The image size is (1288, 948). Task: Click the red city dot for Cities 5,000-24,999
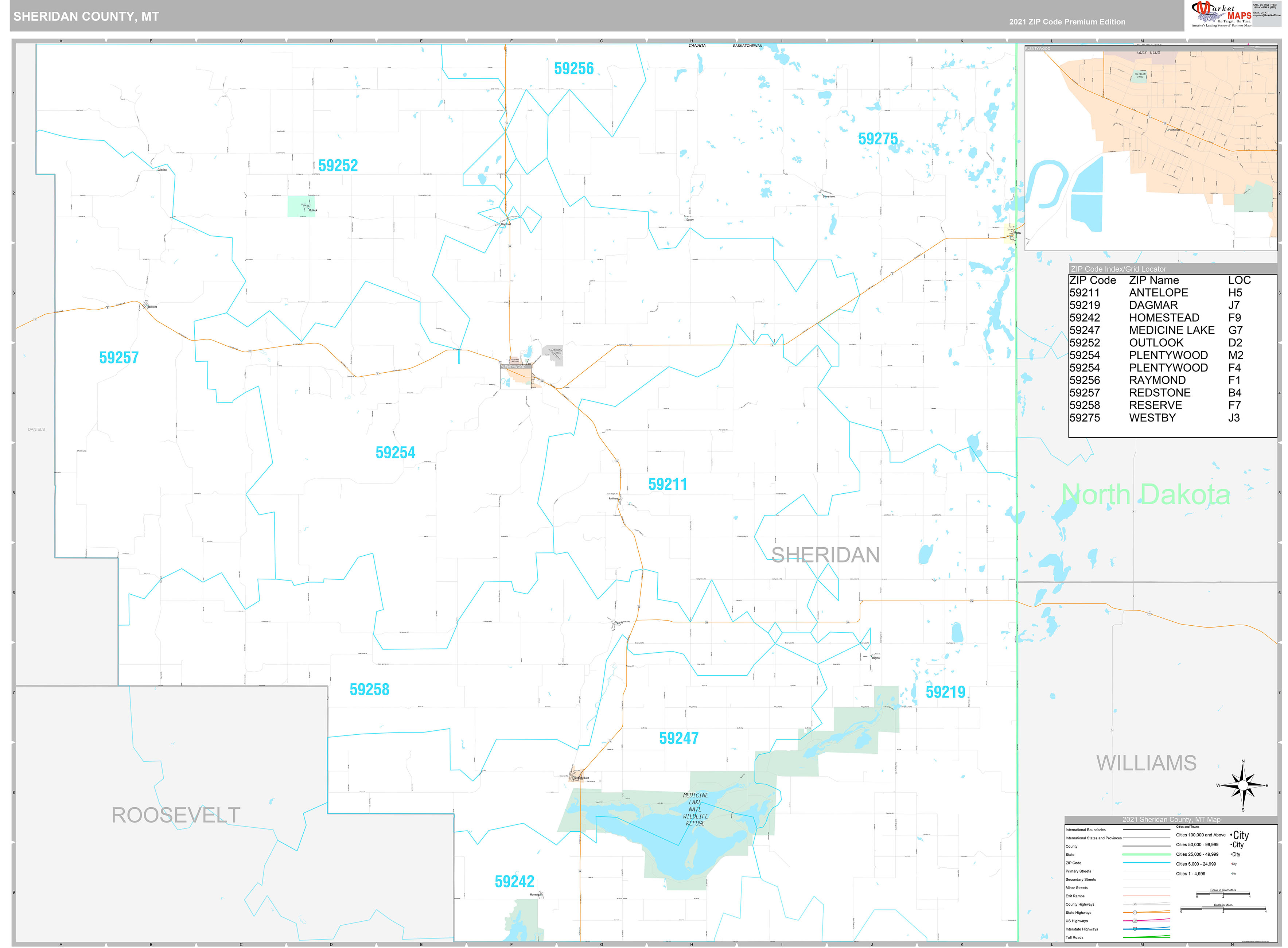[x=1231, y=864]
